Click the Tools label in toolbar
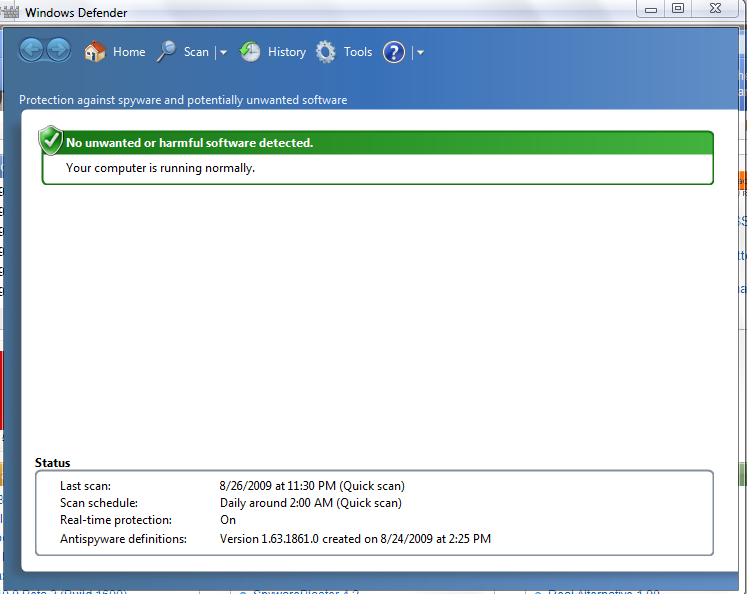The image size is (747, 594). (x=358, y=51)
